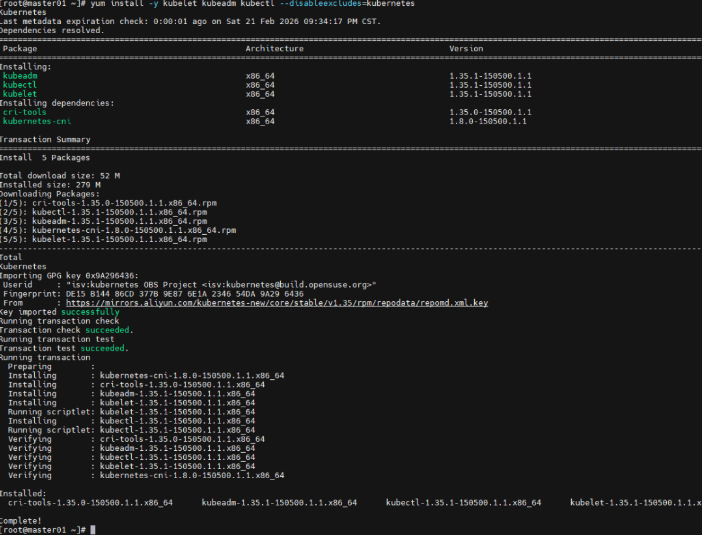Select the Version column header

(x=466, y=48)
